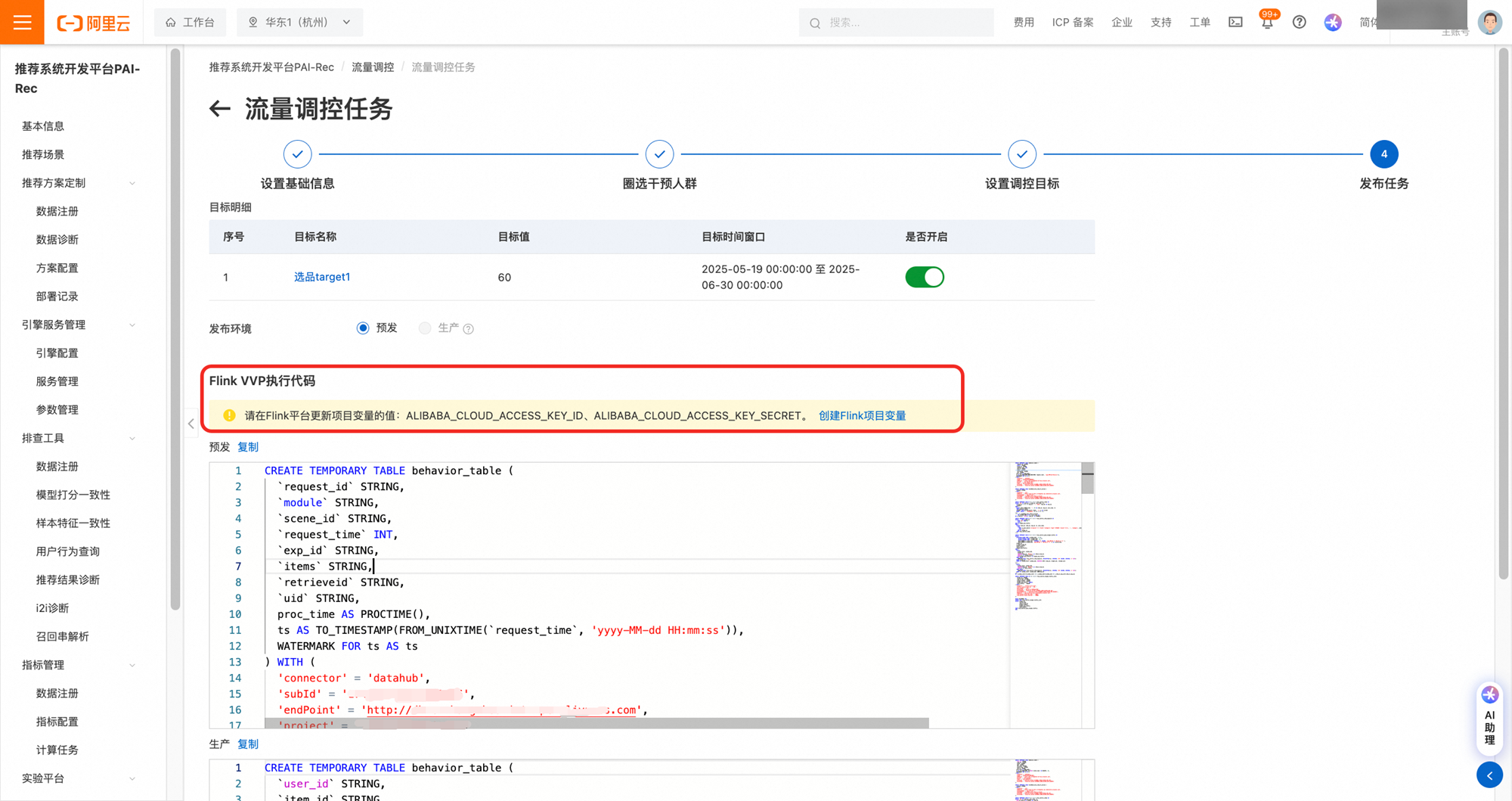Open 引擎配置 in the sidebar
This screenshot has width=1512, height=801.
(57, 353)
